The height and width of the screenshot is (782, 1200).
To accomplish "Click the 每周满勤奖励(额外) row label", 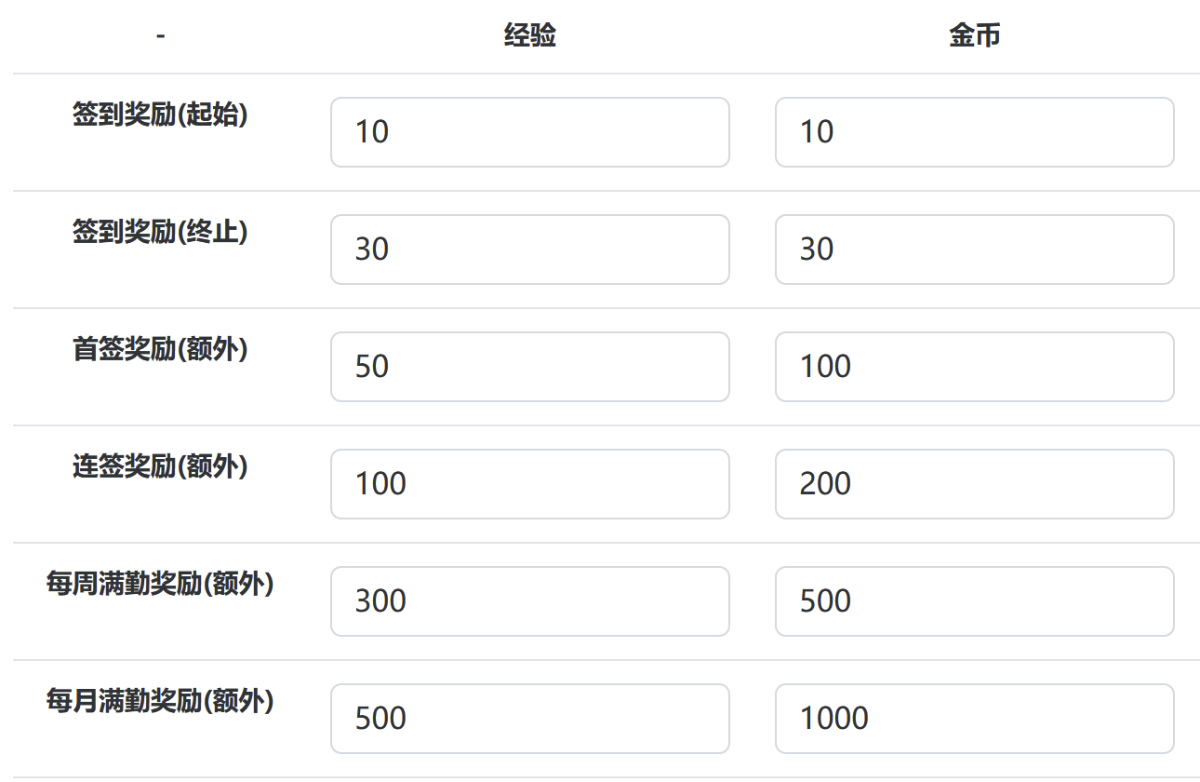I will click(x=160, y=584).
